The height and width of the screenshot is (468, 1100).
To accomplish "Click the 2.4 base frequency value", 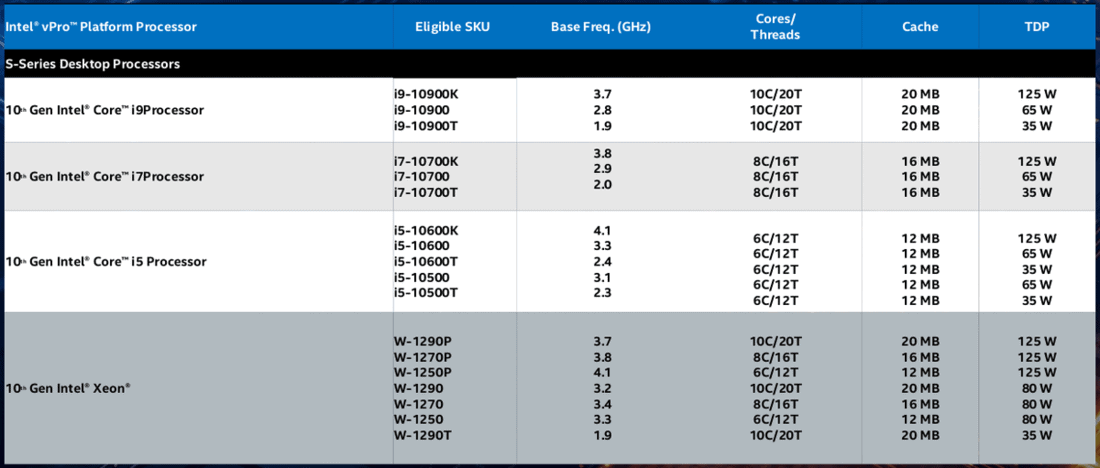I will click(603, 262).
